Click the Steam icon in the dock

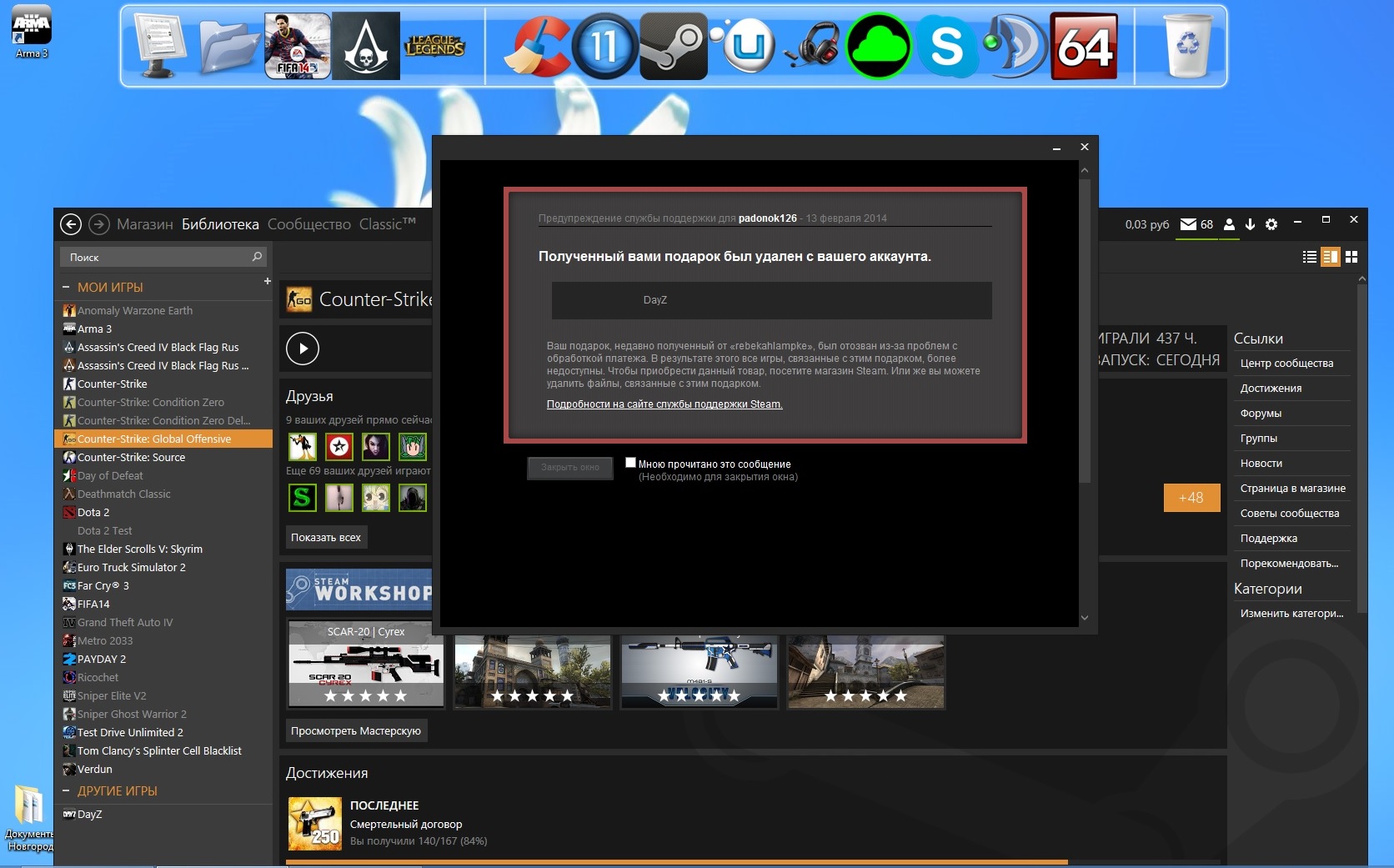tap(674, 46)
